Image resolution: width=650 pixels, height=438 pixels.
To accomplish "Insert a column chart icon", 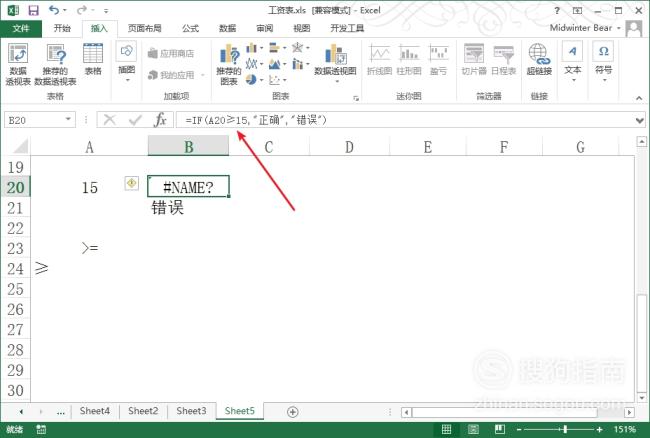I will click(x=252, y=48).
